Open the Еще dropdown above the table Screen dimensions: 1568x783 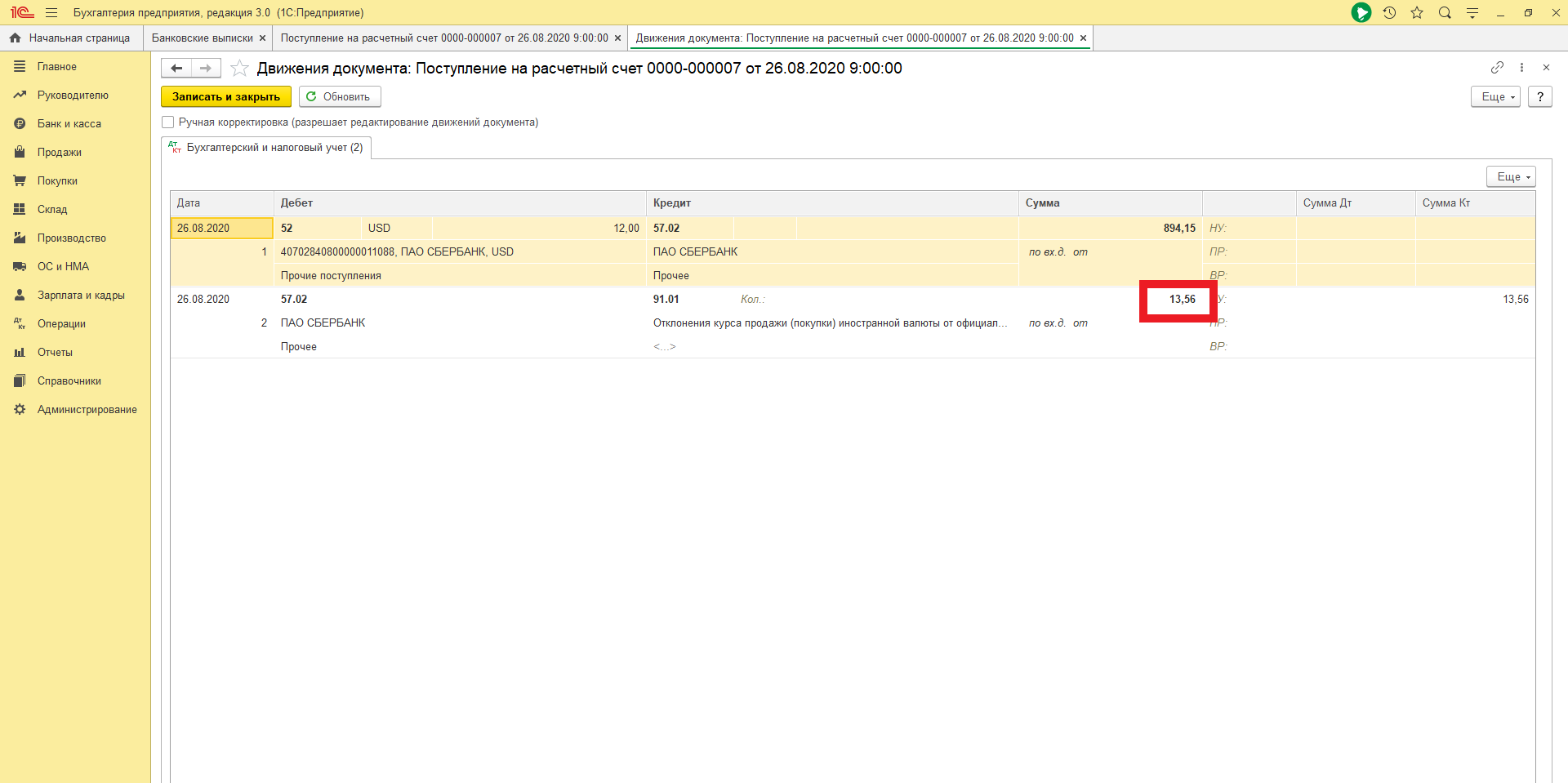(x=1511, y=176)
